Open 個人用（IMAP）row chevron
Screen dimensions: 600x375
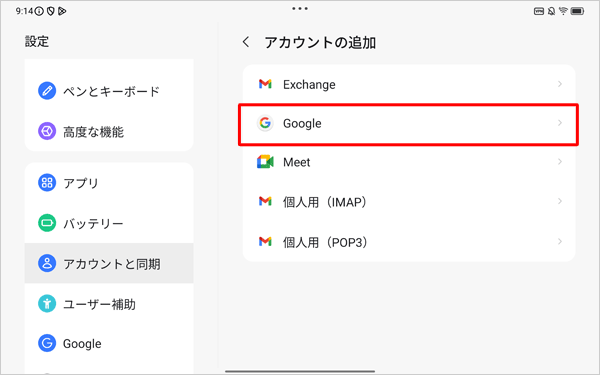pyautogui.click(x=560, y=201)
